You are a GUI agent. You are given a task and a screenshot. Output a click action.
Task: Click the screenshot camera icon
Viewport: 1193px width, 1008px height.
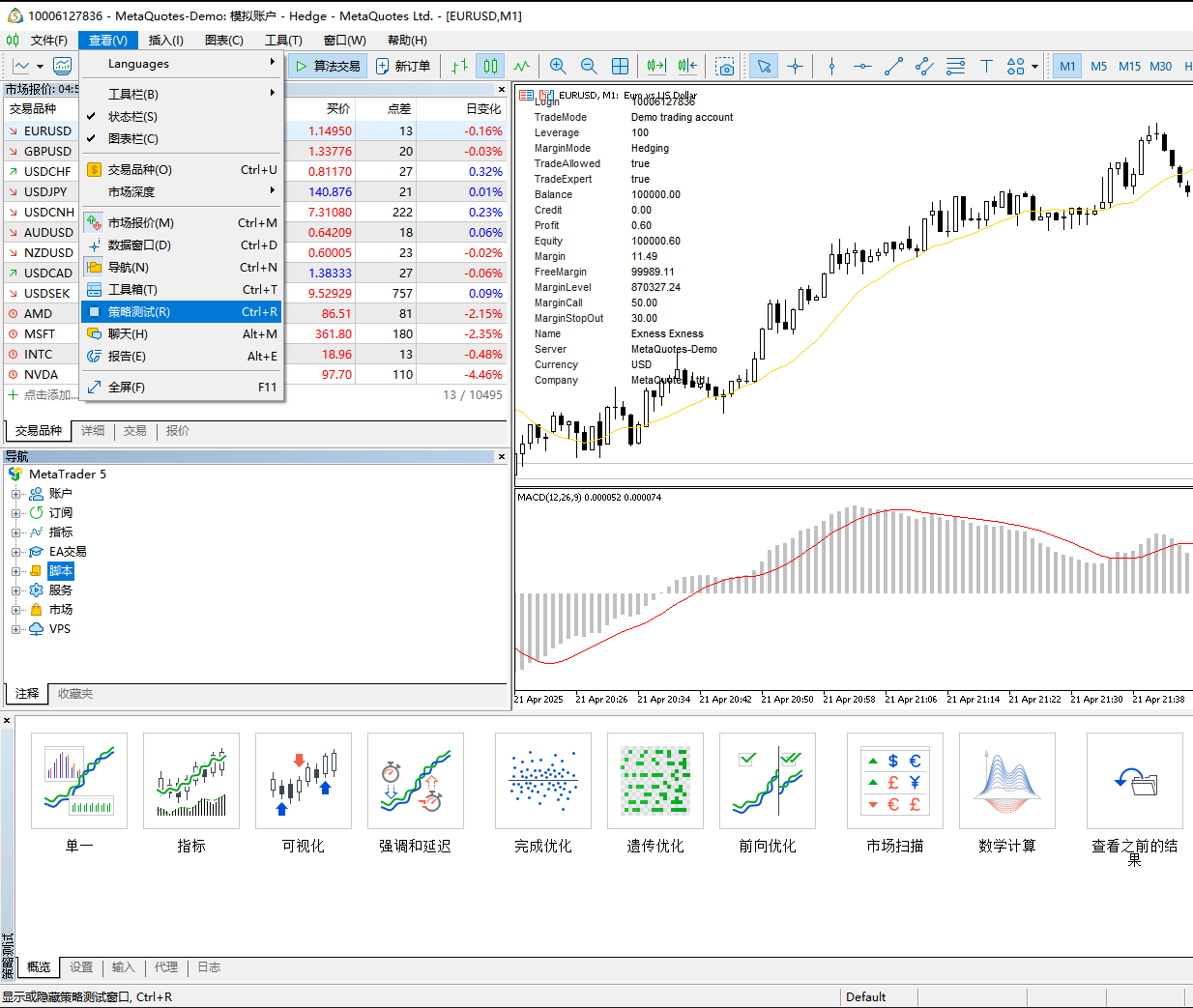(x=725, y=66)
